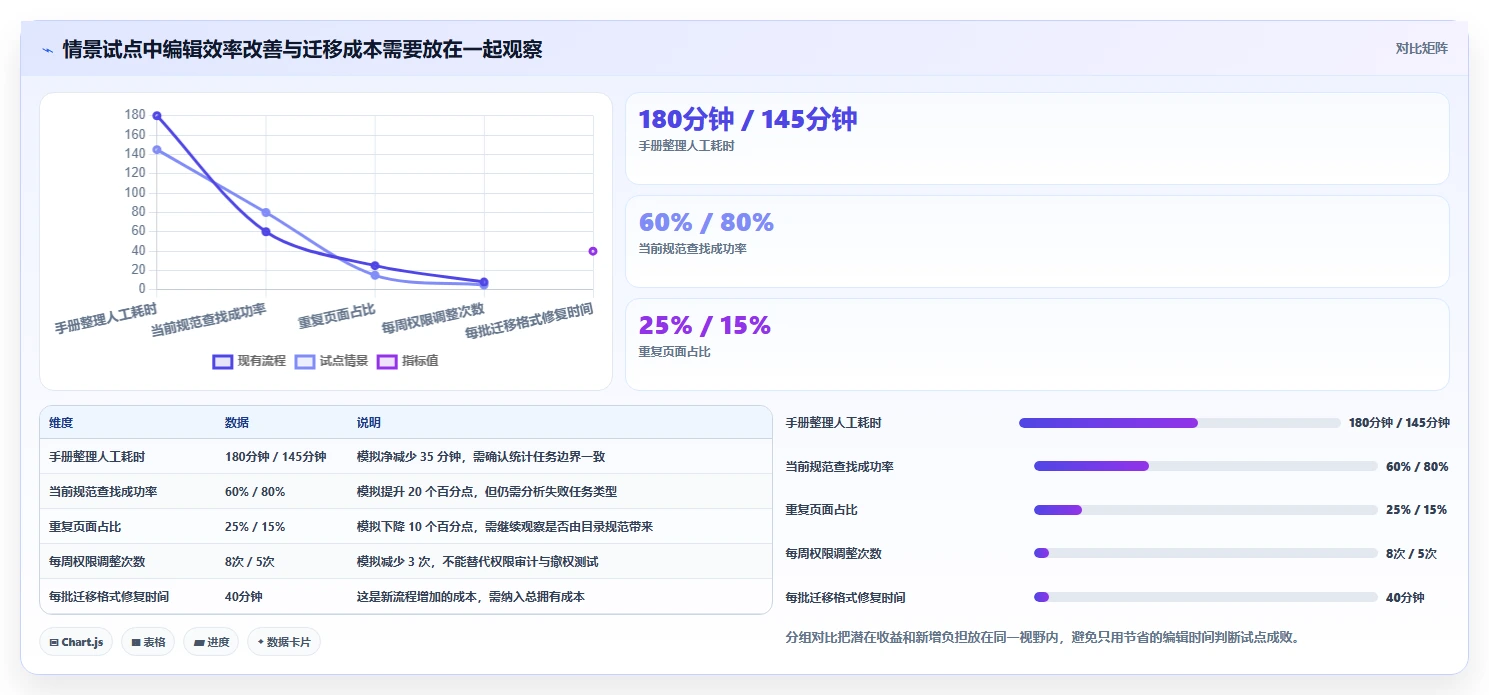
Task: Select 重复页面占比 cell in the table
Action: 85,526
